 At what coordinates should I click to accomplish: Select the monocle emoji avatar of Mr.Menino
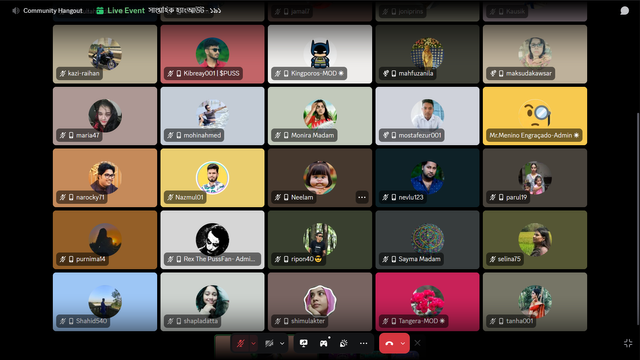tap(535, 116)
